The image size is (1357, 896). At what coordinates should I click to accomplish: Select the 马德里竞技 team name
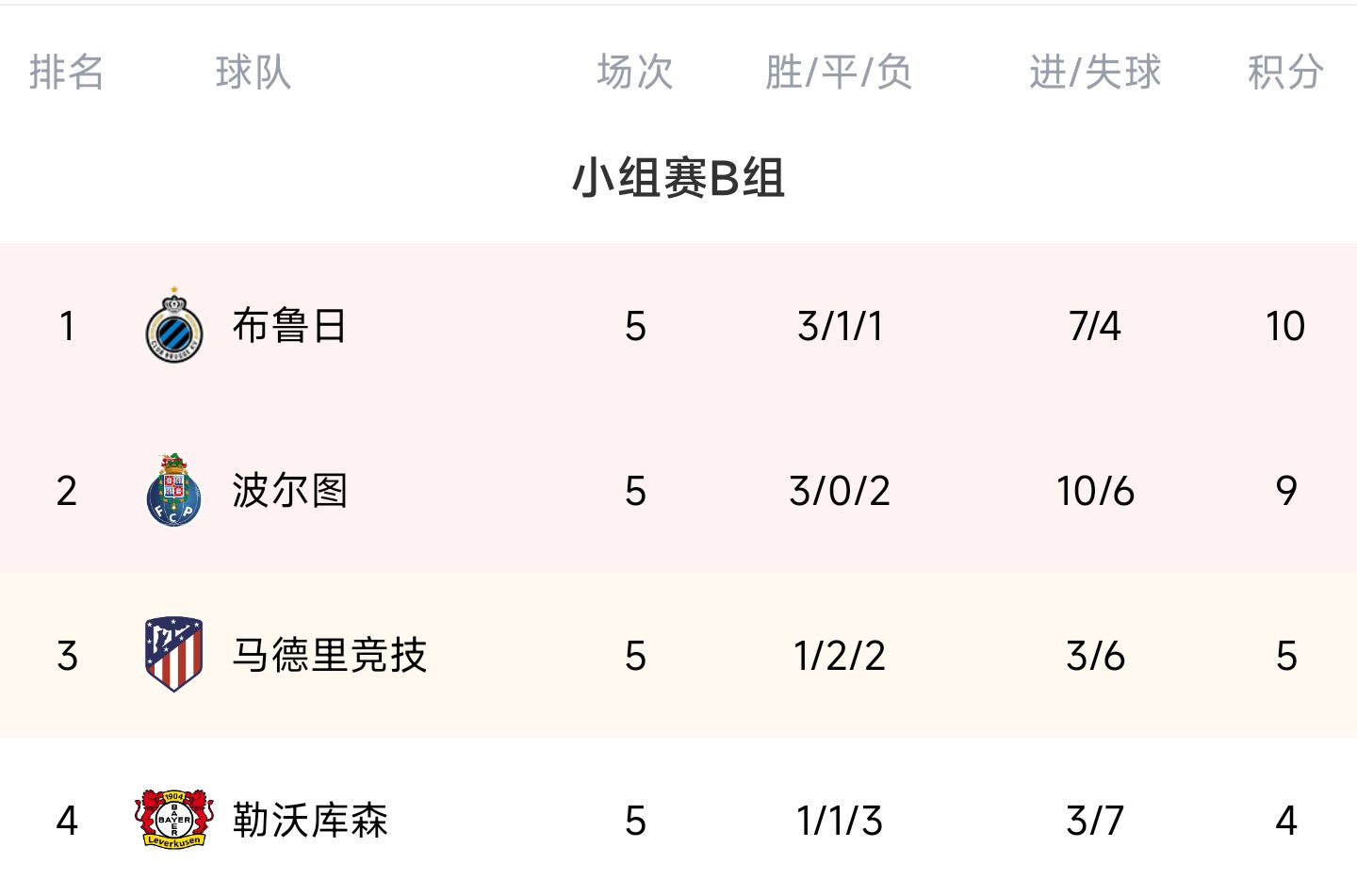[329, 656]
